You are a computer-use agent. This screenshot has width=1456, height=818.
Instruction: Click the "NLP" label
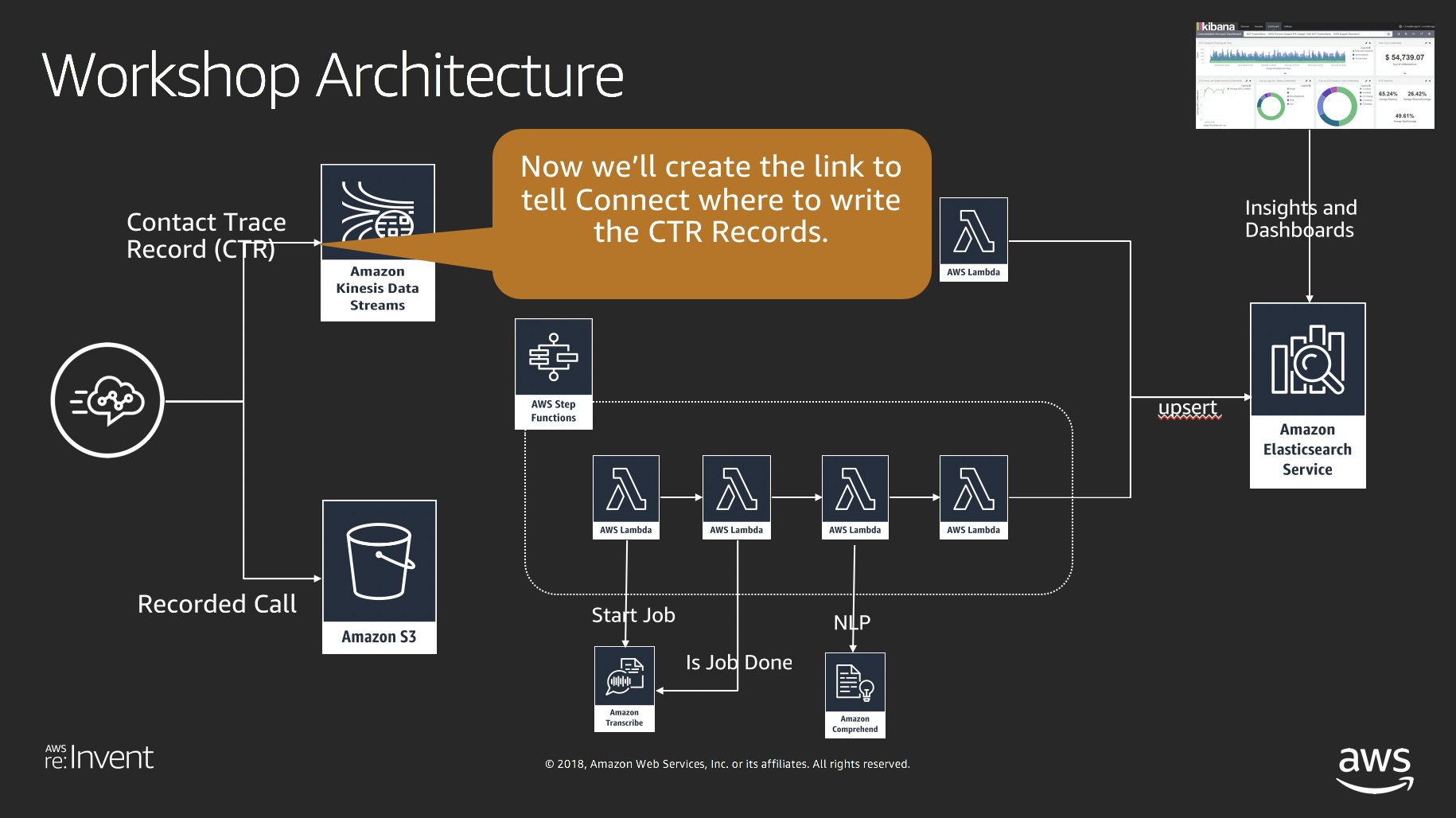[852, 622]
